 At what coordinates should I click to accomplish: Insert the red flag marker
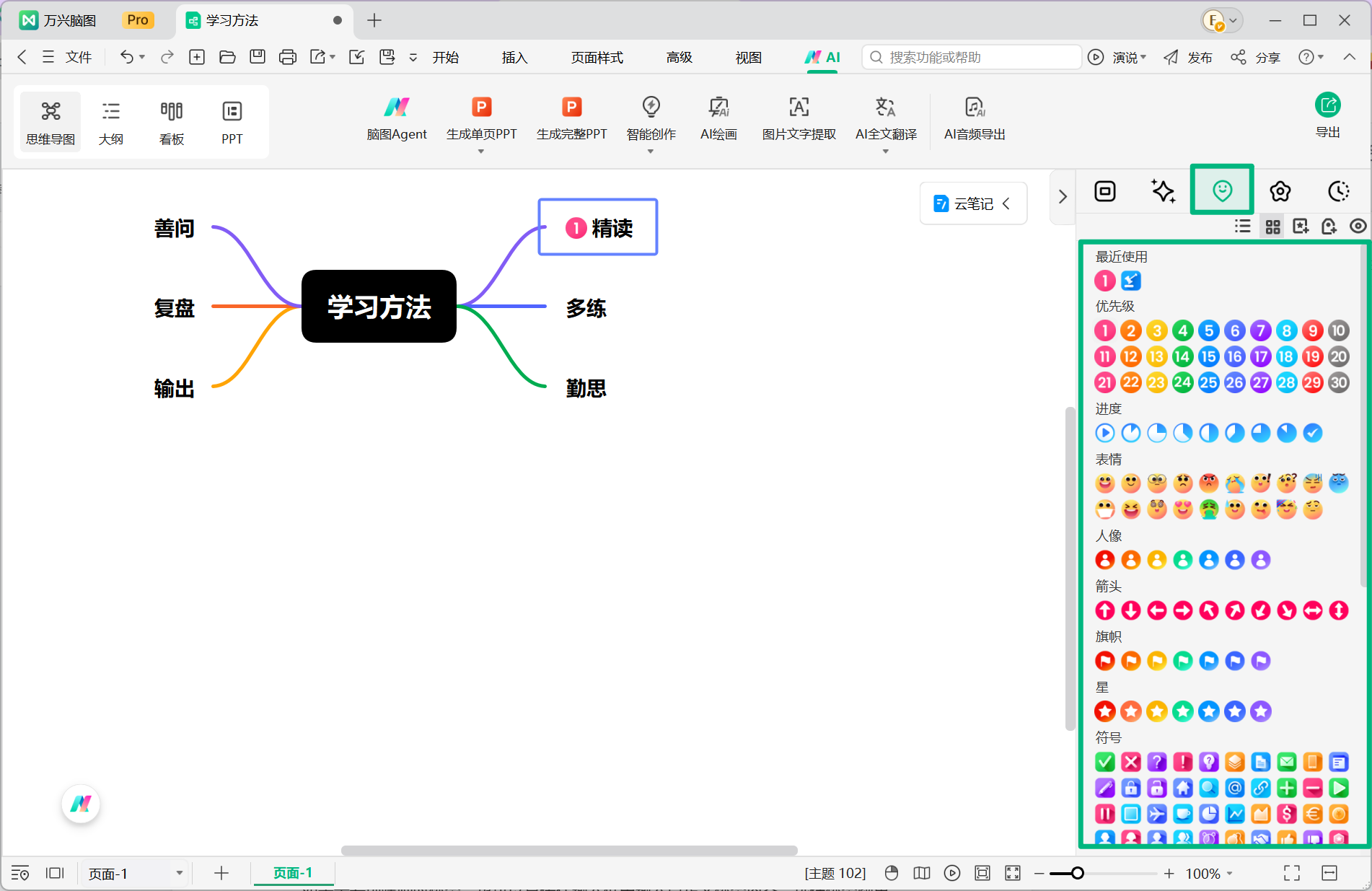coord(1105,661)
